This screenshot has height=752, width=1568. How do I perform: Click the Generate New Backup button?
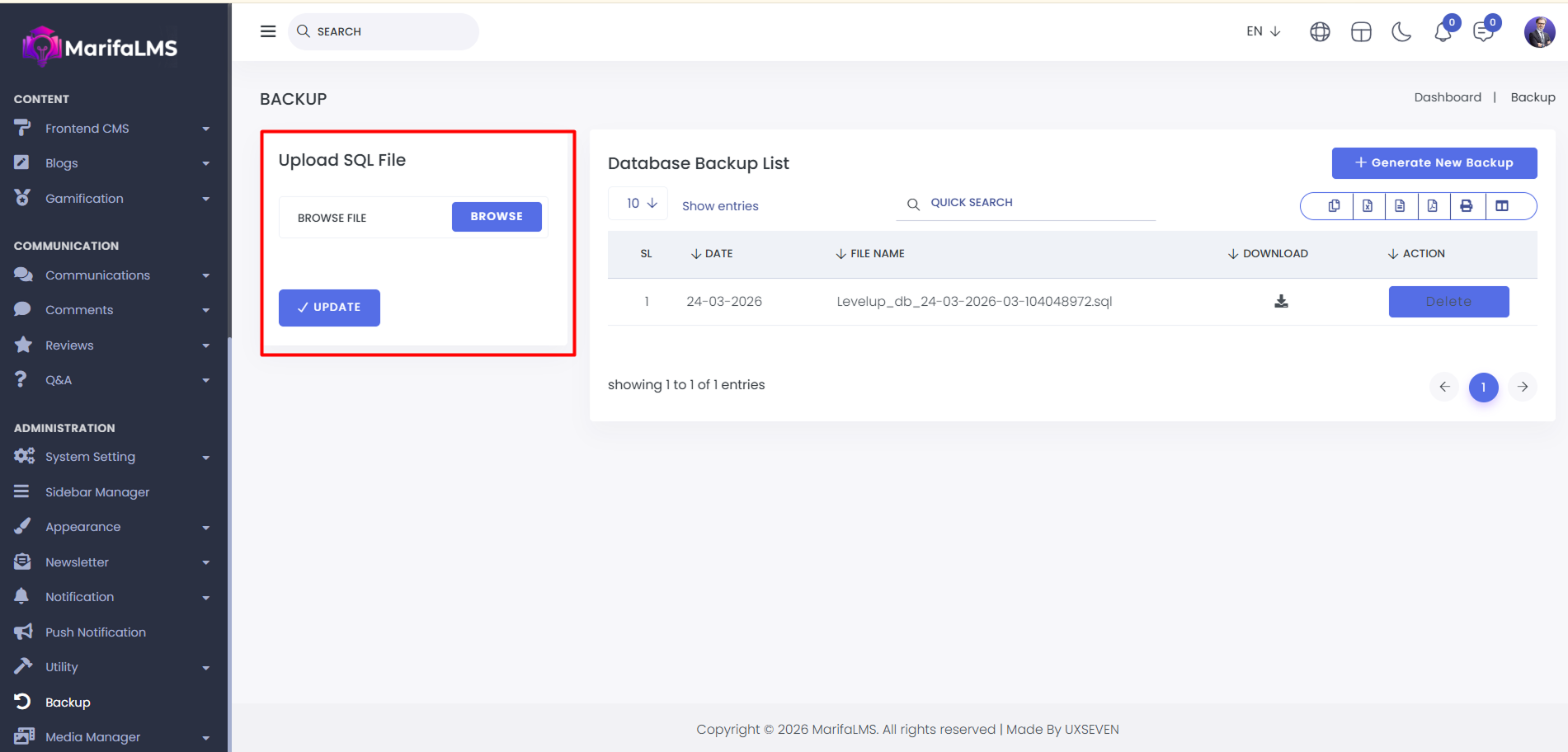pos(1434,163)
